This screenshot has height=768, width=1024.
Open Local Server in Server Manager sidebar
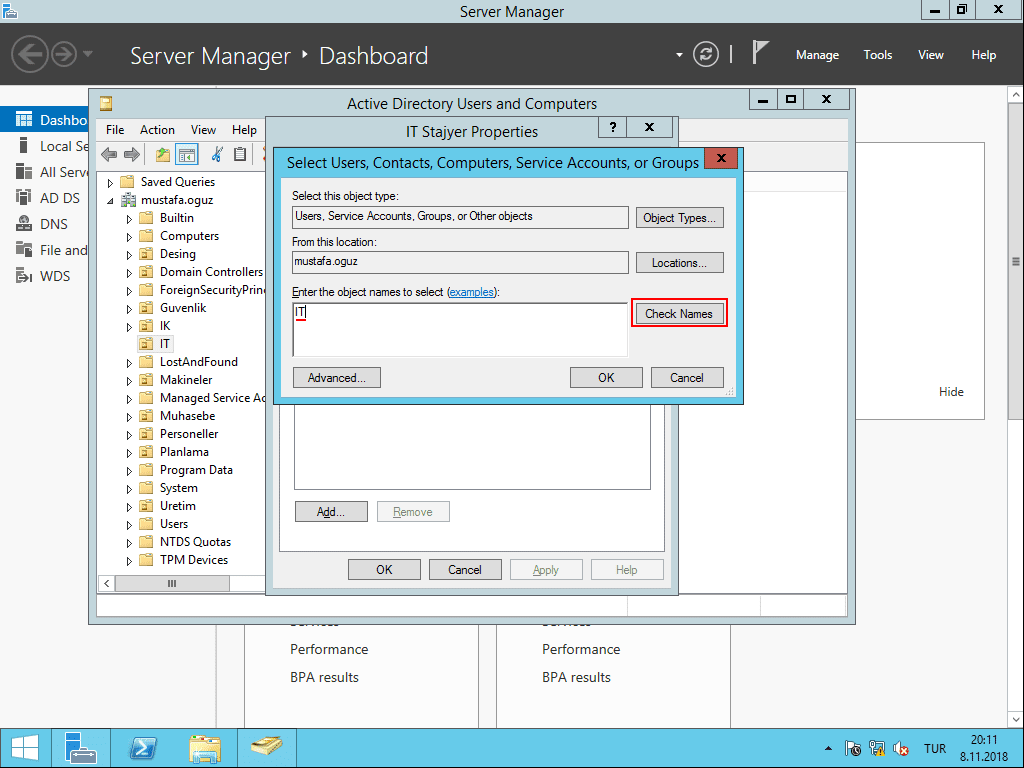pyautogui.click(x=51, y=146)
